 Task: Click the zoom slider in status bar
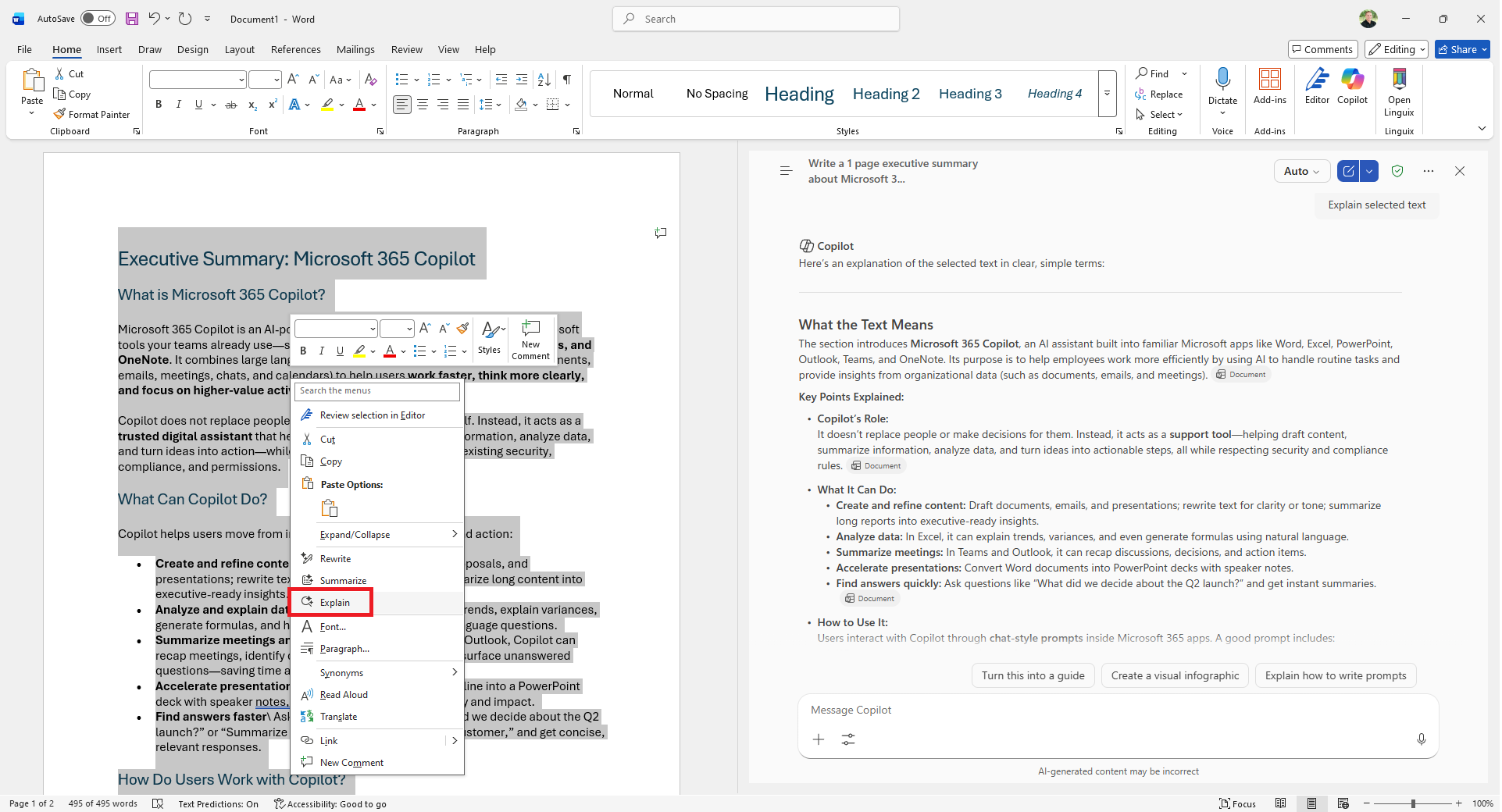(1412, 804)
